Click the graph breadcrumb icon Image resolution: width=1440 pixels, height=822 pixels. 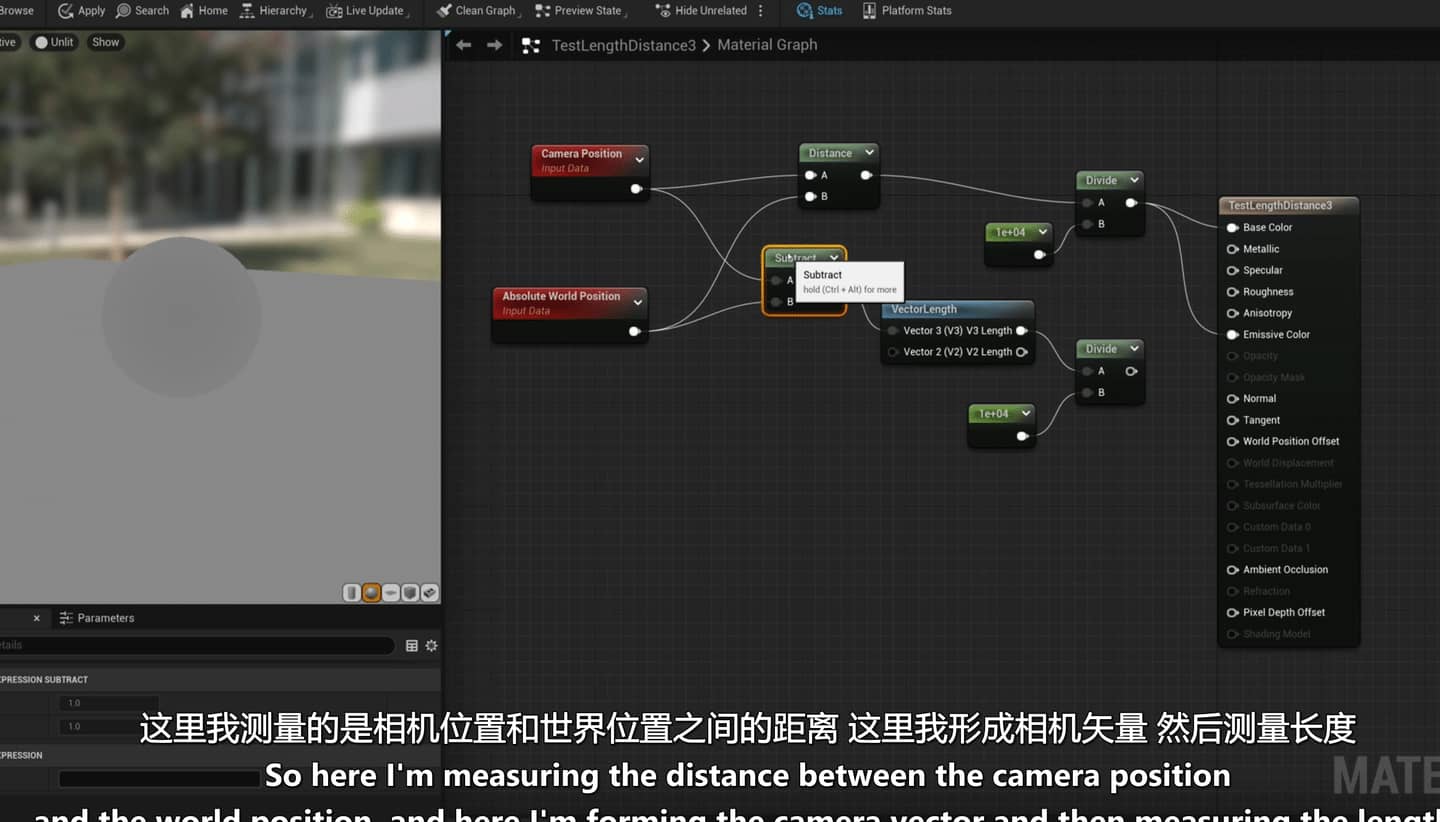(531, 45)
